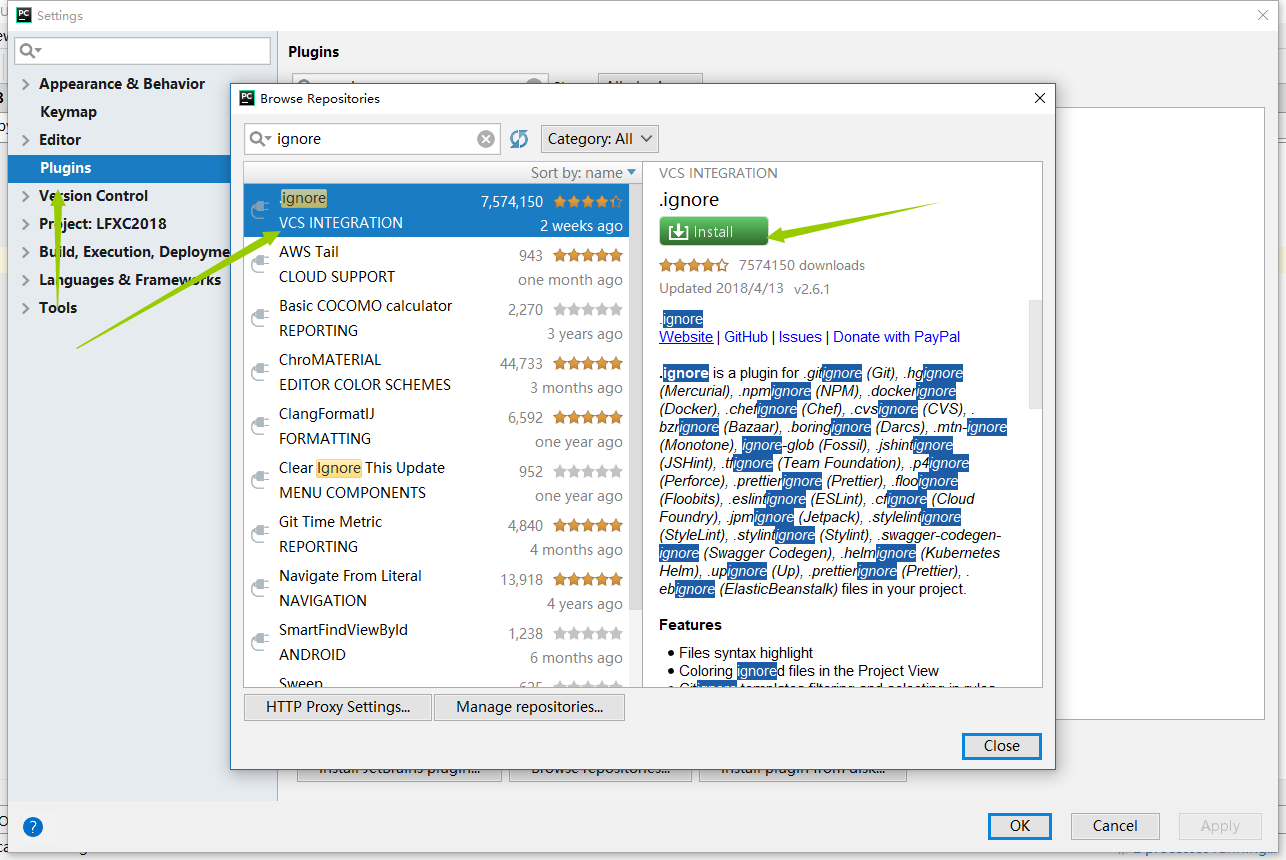Select Keymap in the settings tree
Image resolution: width=1286 pixels, height=860 pixels.
pos(68,112)
